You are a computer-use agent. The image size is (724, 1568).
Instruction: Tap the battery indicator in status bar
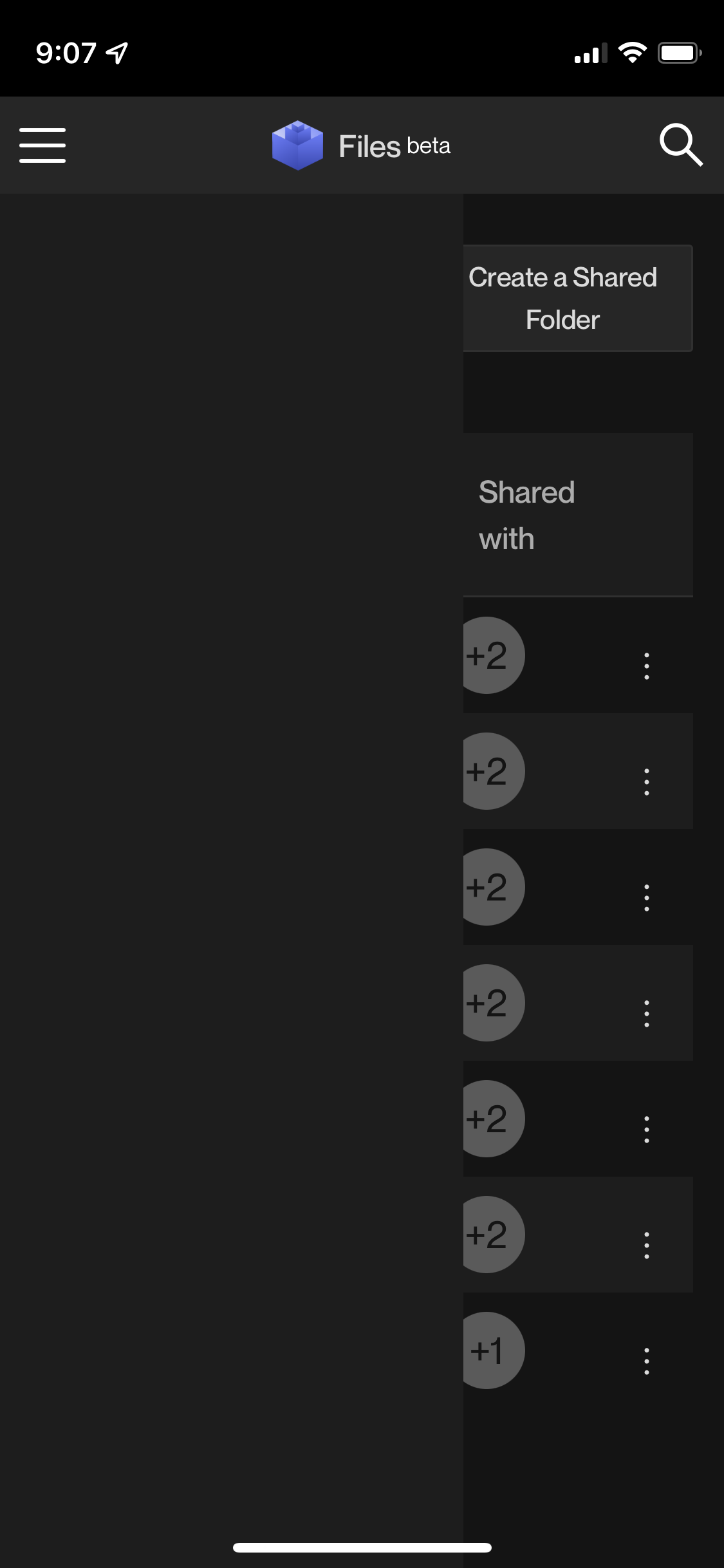click(x=681, y=53)
